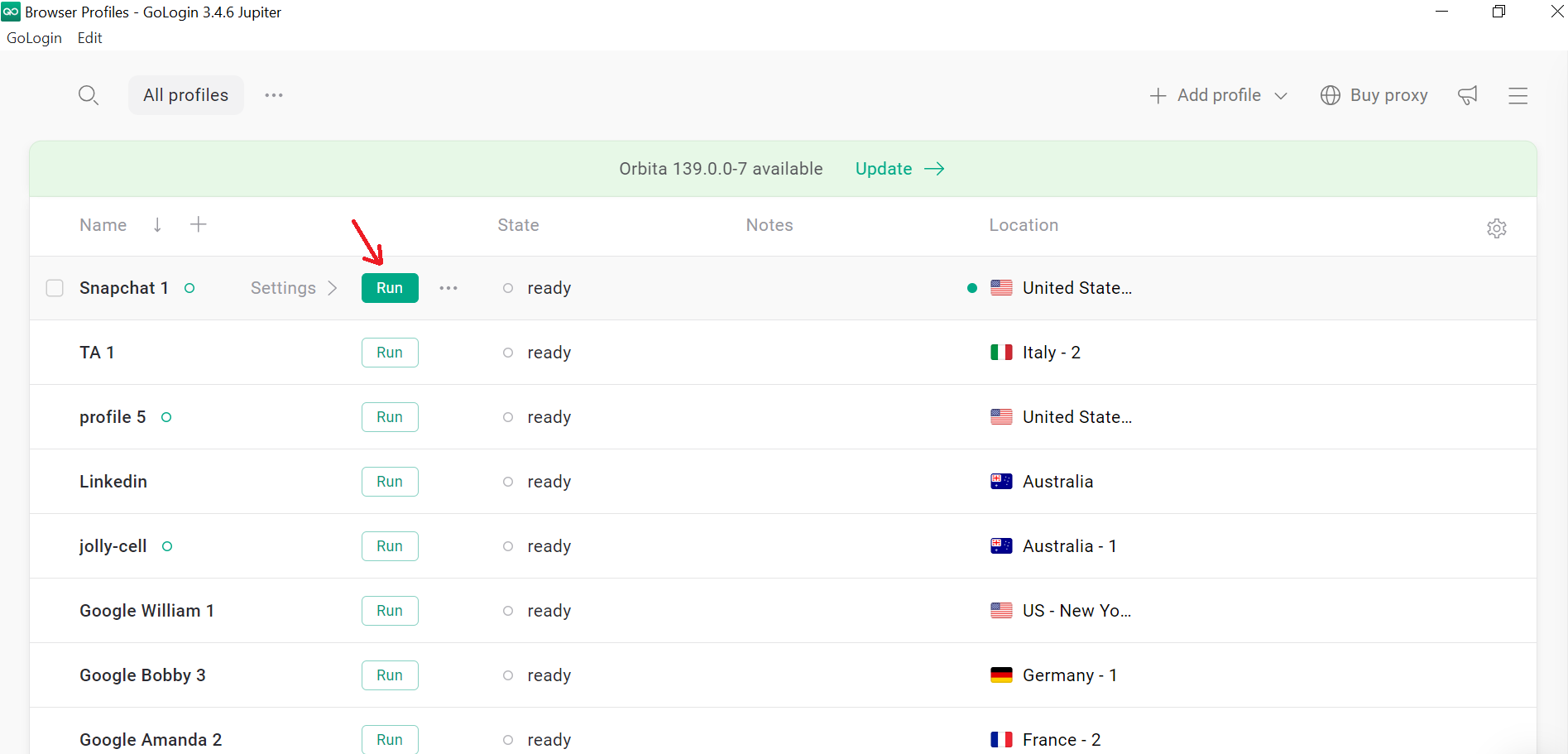Screen dimensions: 1568x754
Task: Select the Google Amanda 2 name
Action: [151, 740]
